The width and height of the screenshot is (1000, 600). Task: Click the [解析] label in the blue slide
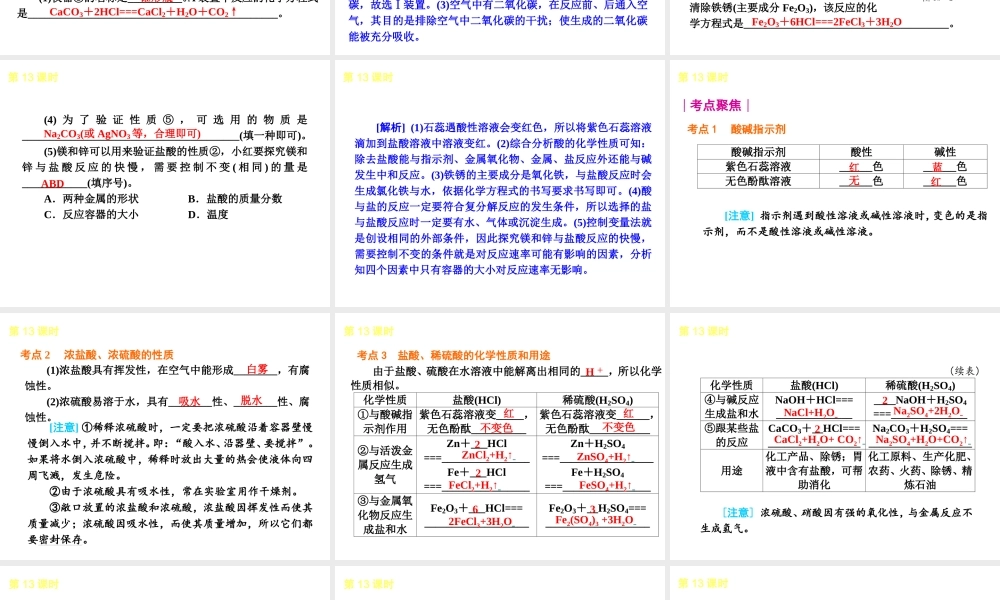tap(390, 128)
